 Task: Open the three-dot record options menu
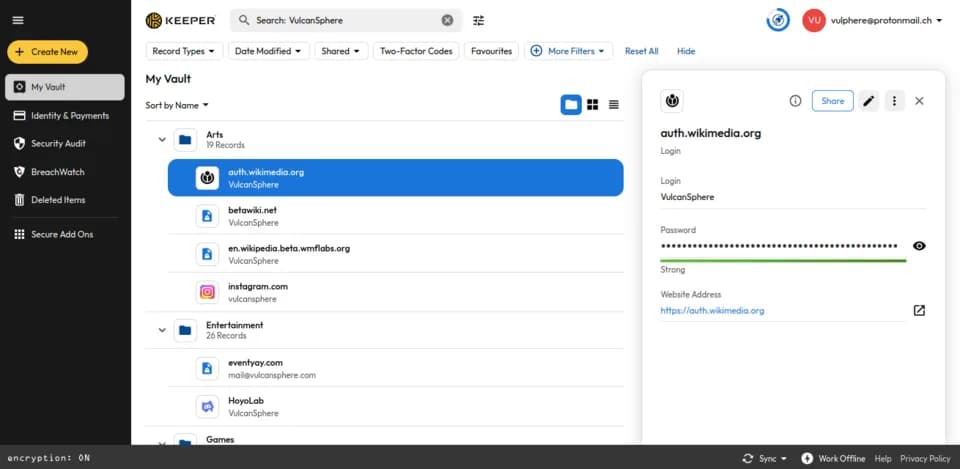click(894, 101)
